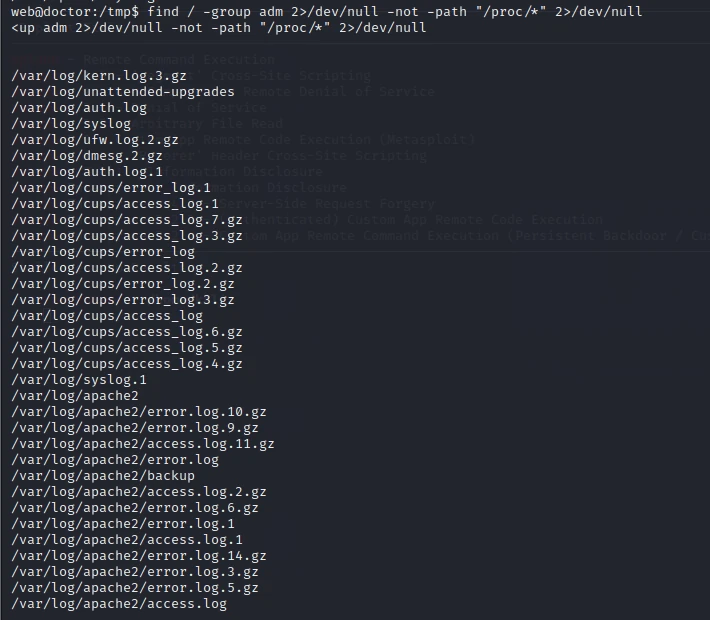Click the /var/log/apache2/backup path
This screenshot has width=710, height=620.
[103, 476]
